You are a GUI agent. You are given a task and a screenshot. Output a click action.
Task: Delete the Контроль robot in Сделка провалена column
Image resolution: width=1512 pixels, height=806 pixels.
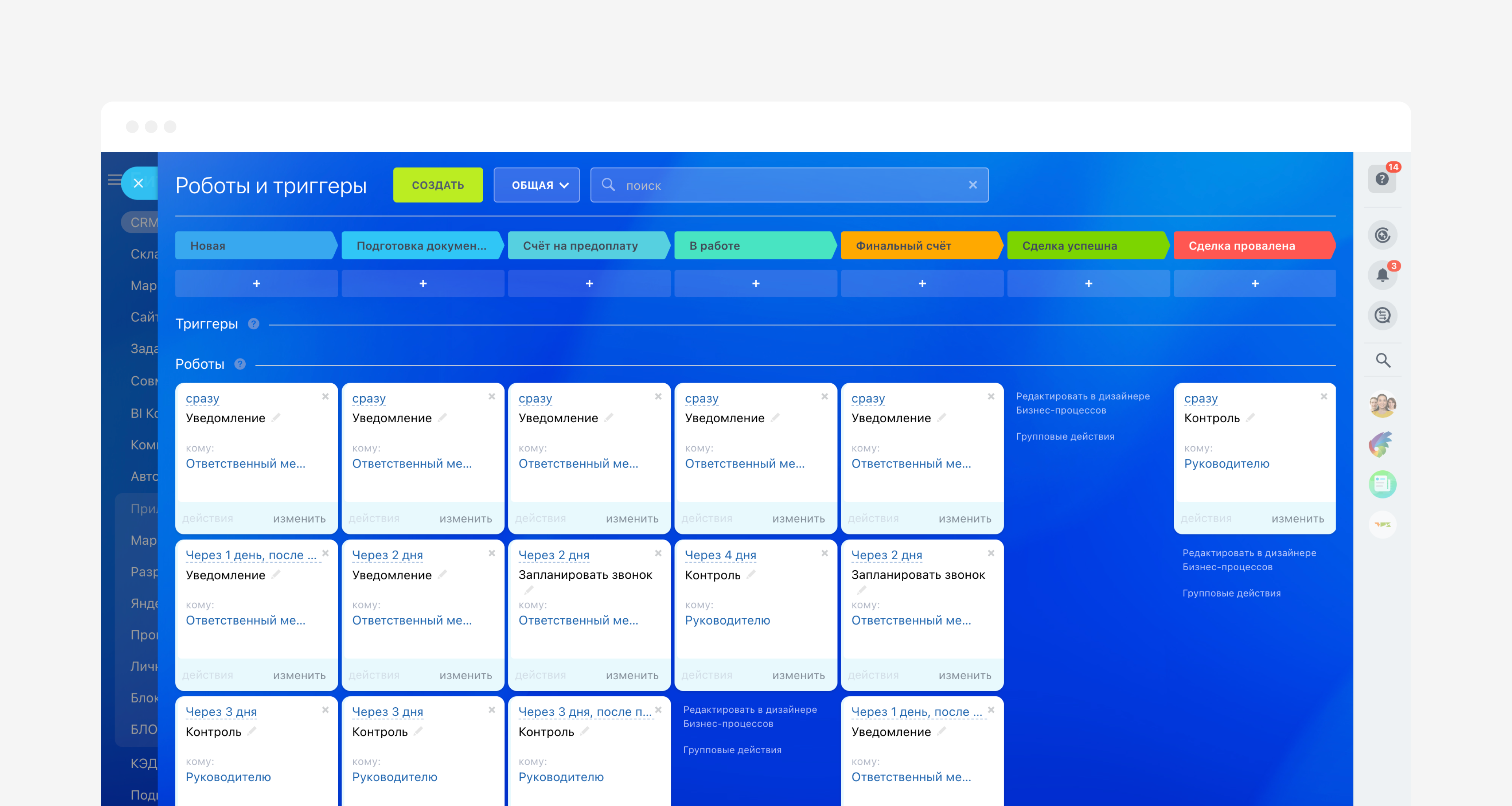[1323, 397]
